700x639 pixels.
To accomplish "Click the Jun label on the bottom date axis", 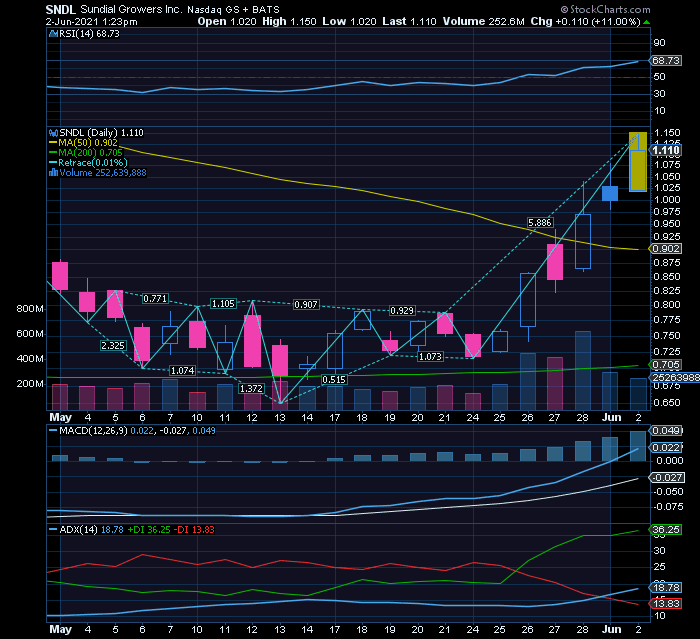I will pos(611,630).
